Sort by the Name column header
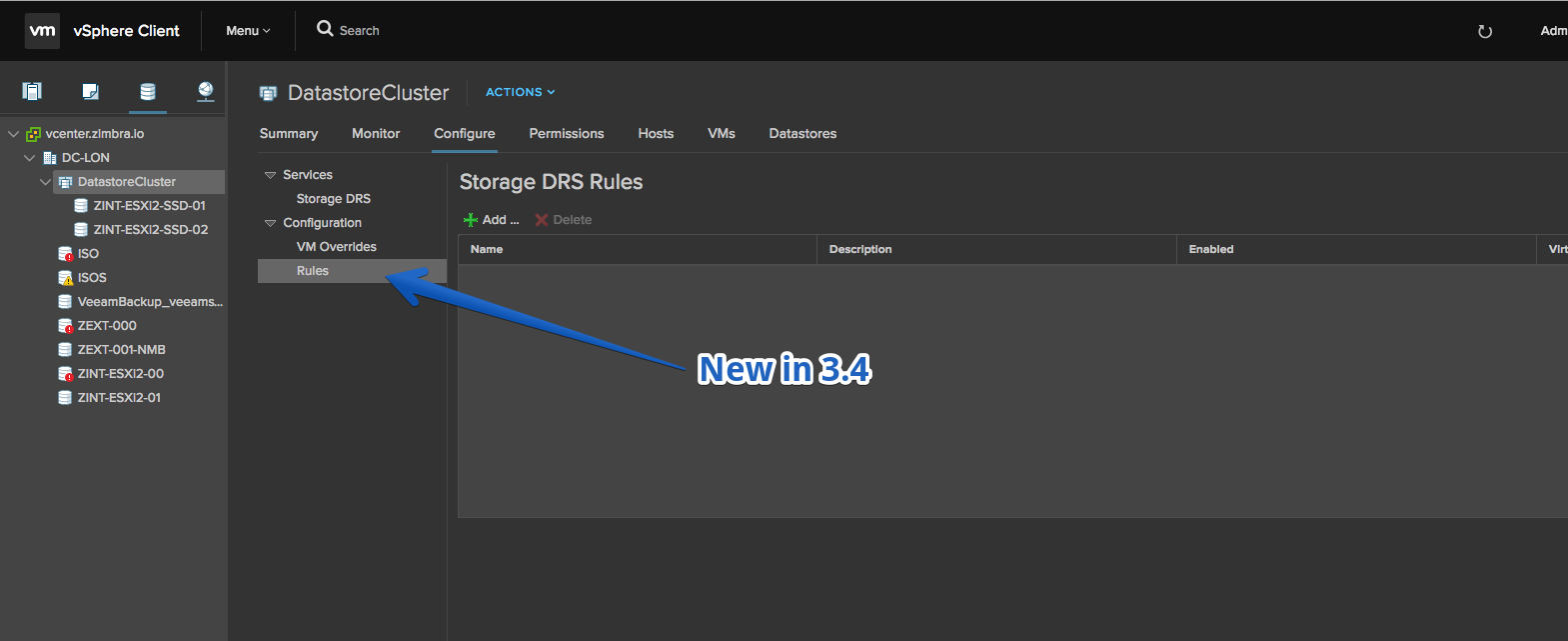This screenshot has height=641, width=1568. 638,249
